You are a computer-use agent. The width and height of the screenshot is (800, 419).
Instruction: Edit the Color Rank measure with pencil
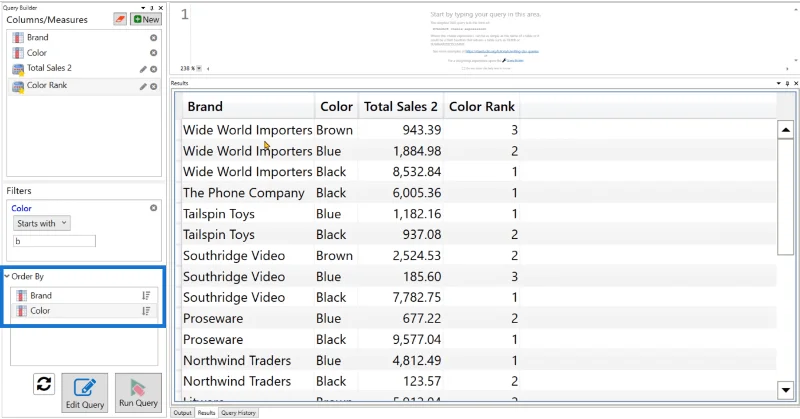point(143,87)
